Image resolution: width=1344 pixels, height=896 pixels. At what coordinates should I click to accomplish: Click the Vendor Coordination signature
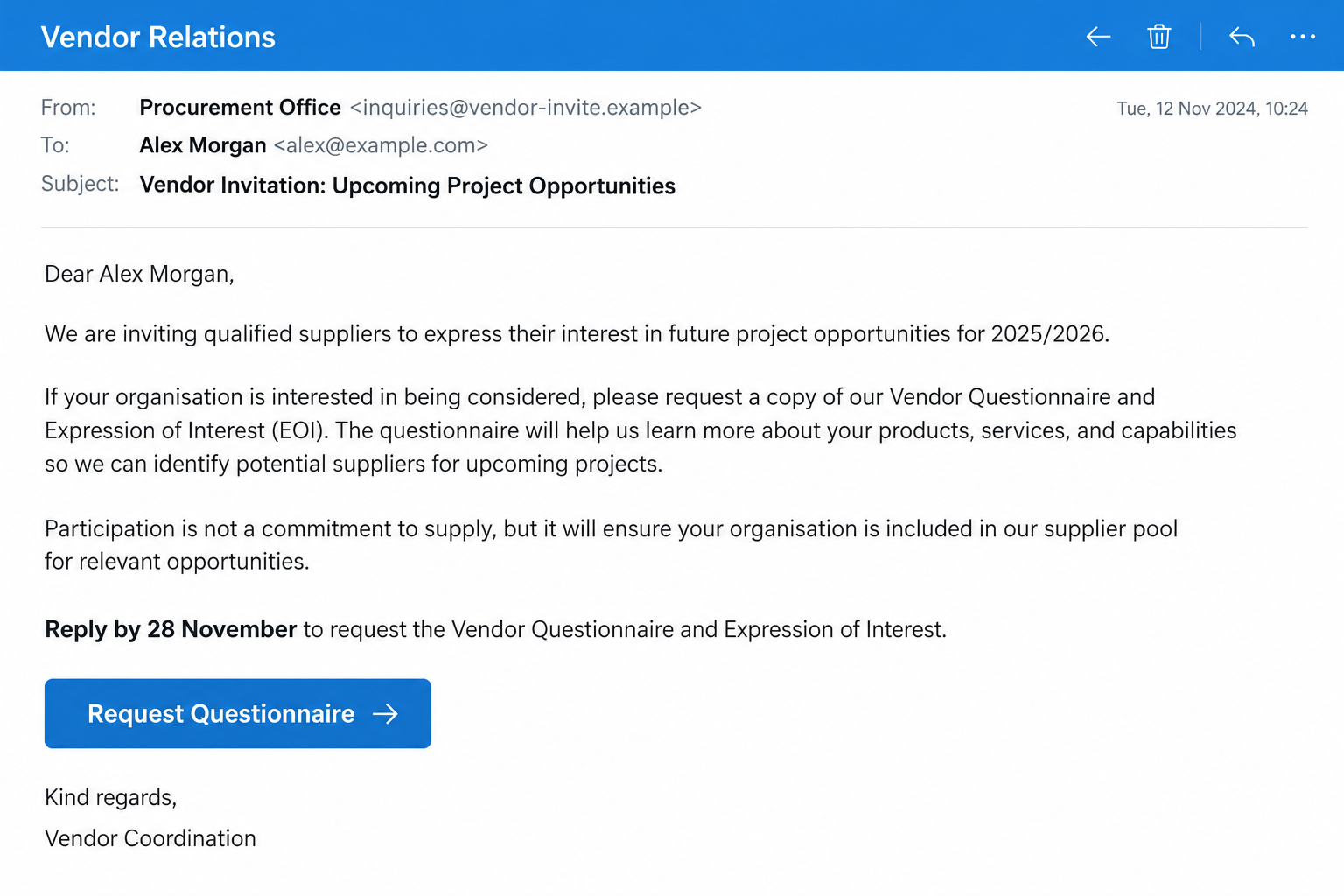150,838
